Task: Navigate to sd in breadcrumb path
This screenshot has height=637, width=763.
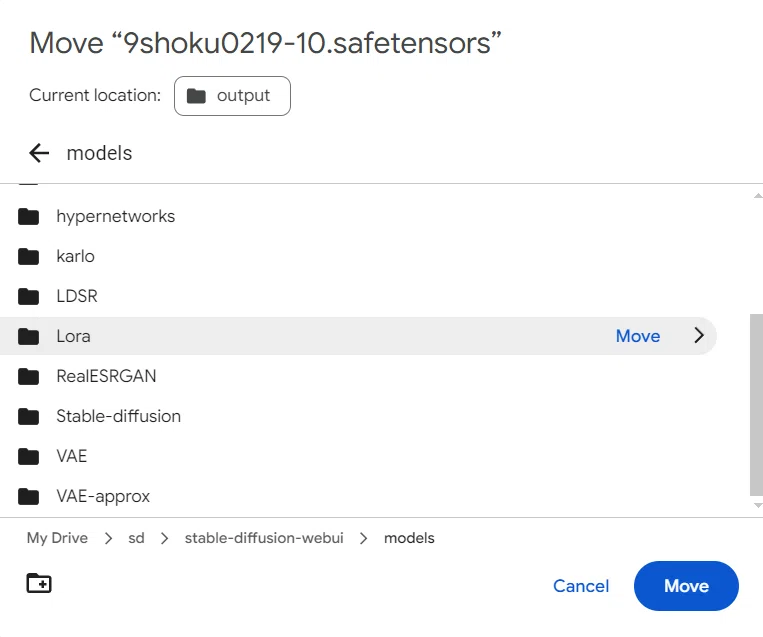Action: click(136, 538)
